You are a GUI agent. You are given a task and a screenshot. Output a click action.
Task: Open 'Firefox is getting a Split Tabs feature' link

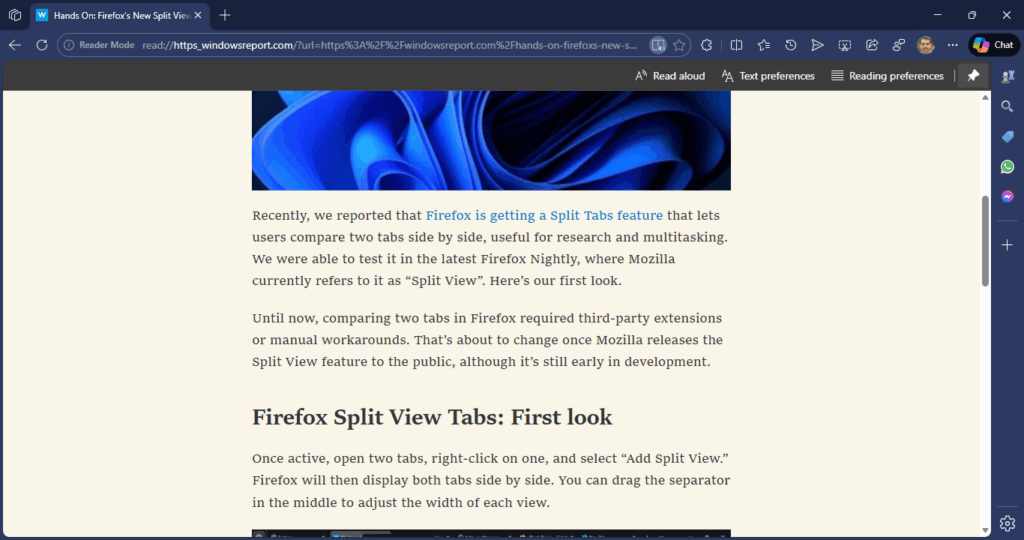point(544,215)
